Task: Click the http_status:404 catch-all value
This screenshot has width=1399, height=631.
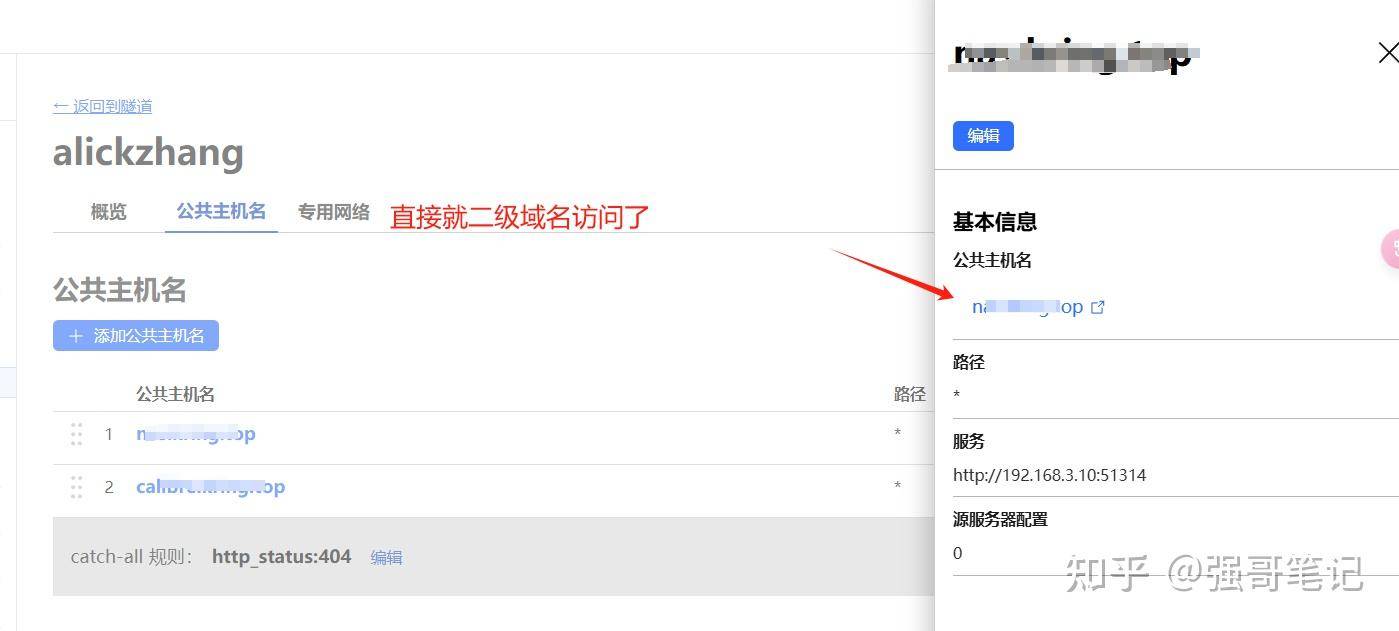Action: (x=281, y=557)
